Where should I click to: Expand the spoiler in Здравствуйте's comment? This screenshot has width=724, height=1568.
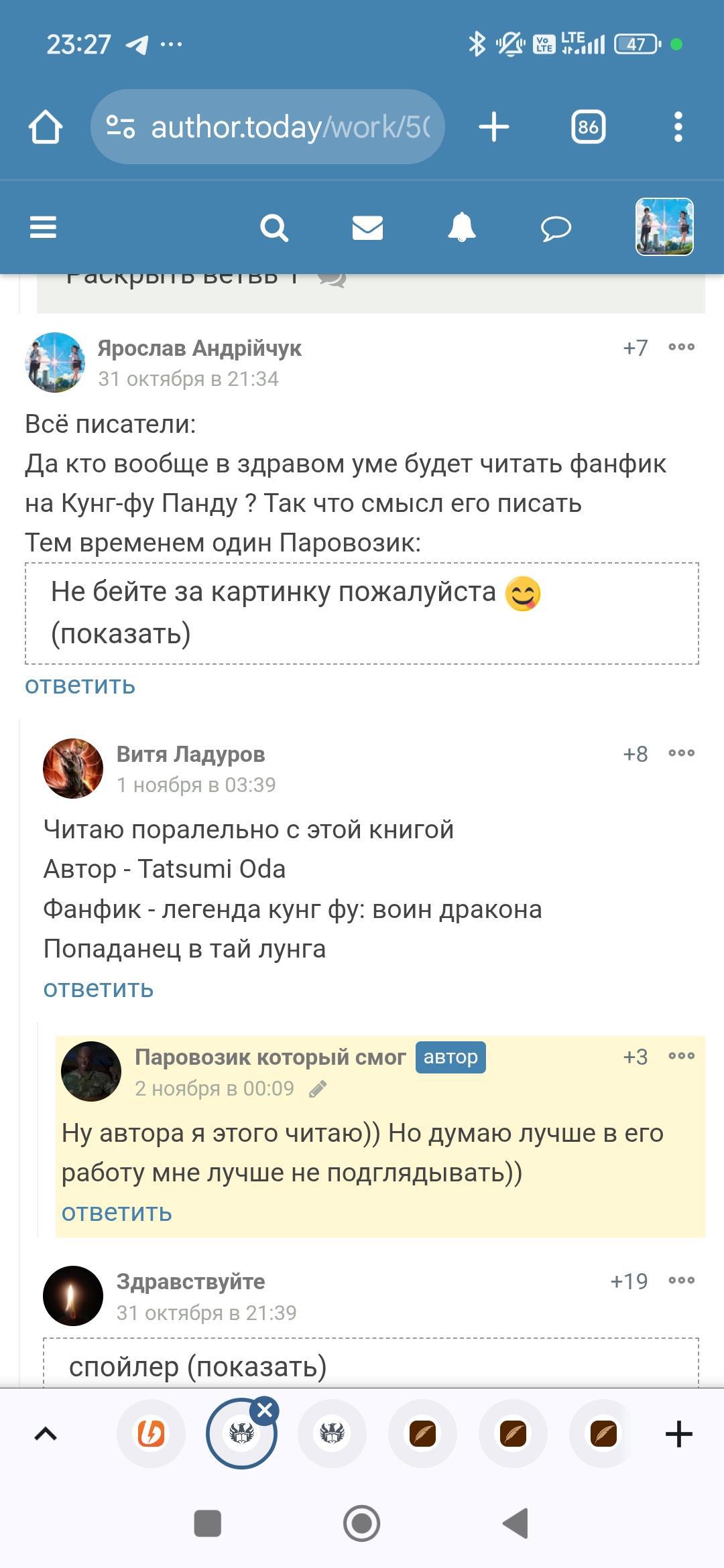[x=198, y=1366]
